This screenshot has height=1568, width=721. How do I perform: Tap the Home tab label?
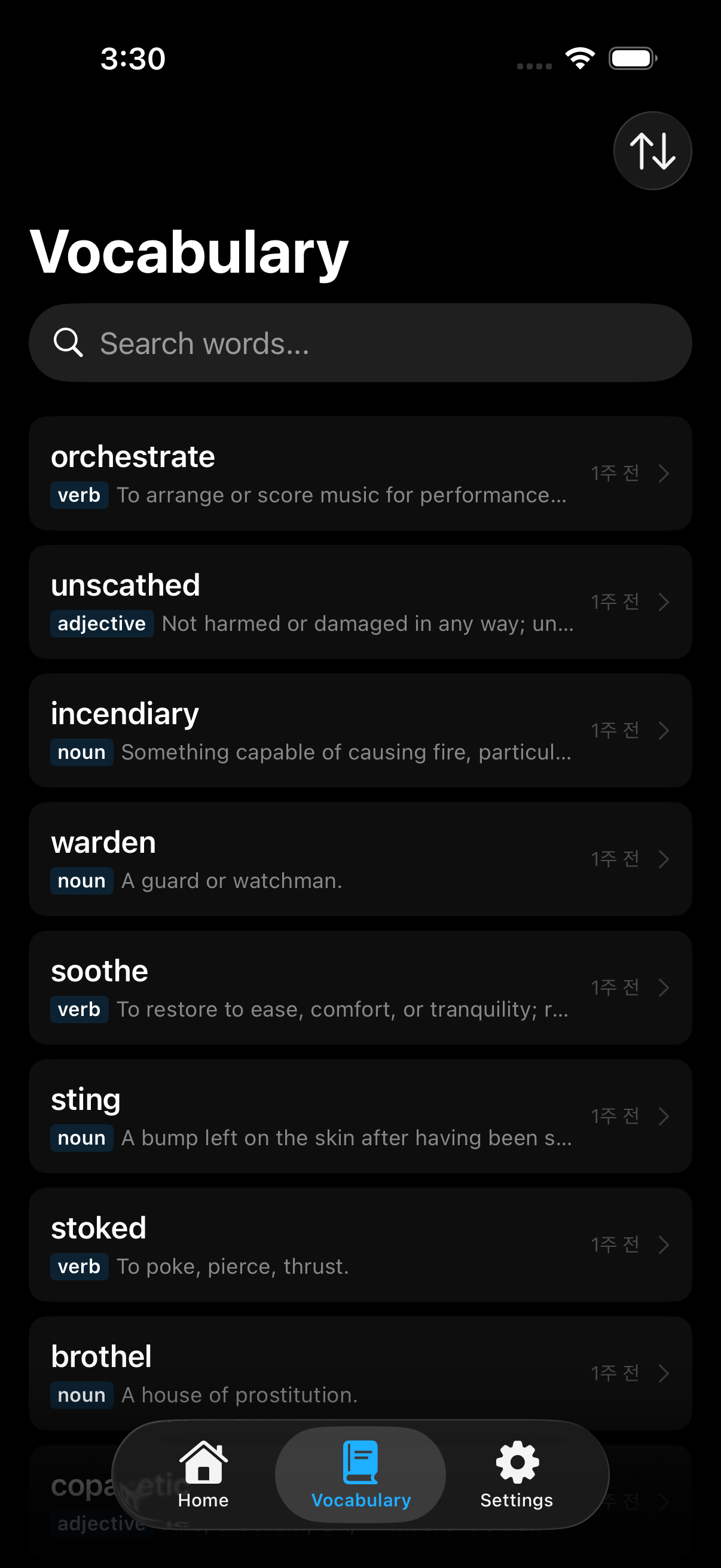pos(203,1500)
